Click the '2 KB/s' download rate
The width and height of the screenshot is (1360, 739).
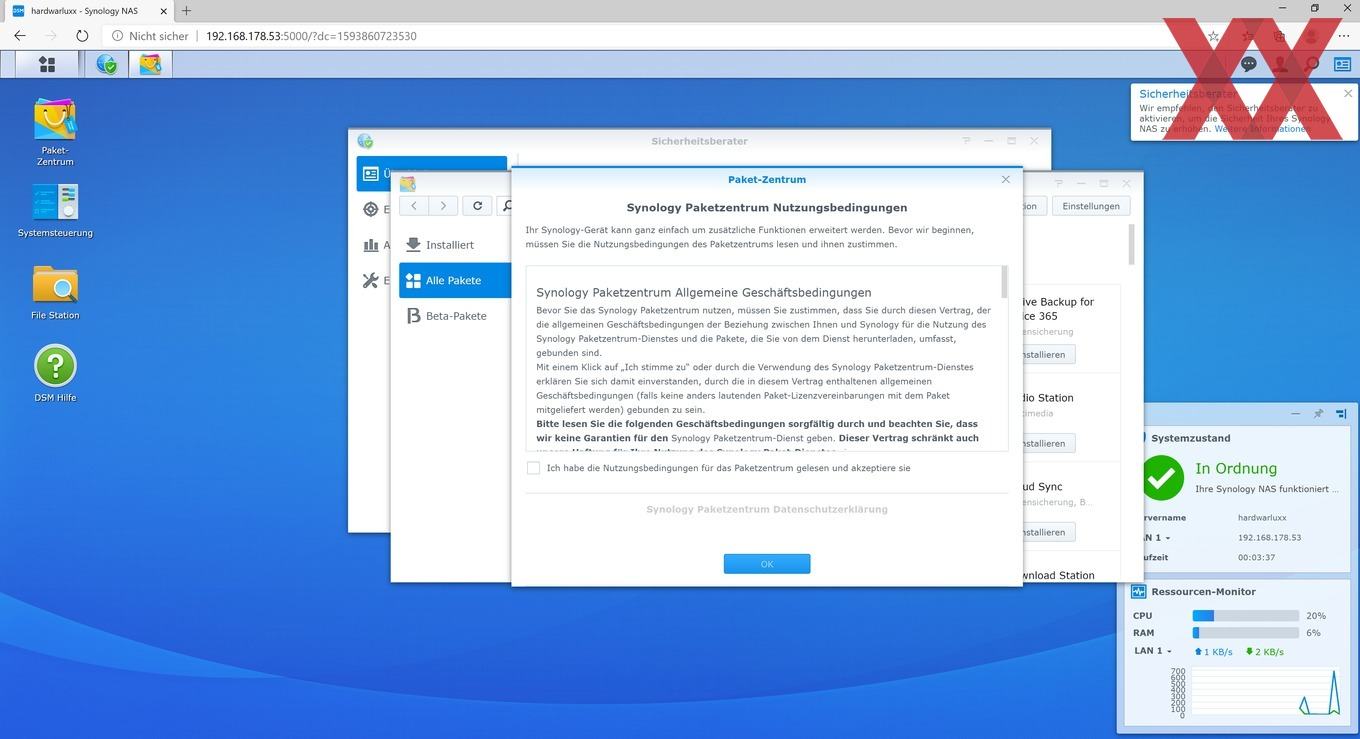click(x=1264, y=652)
